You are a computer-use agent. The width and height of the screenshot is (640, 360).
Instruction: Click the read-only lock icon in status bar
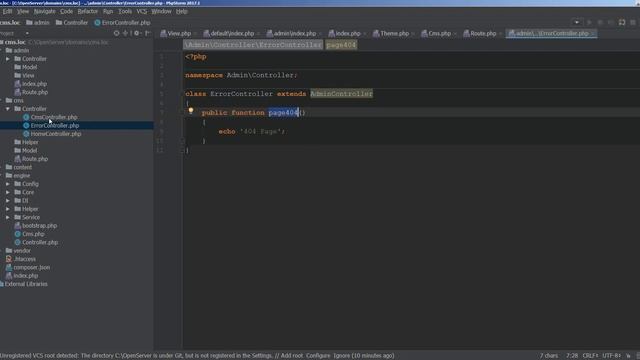[629, 356]
